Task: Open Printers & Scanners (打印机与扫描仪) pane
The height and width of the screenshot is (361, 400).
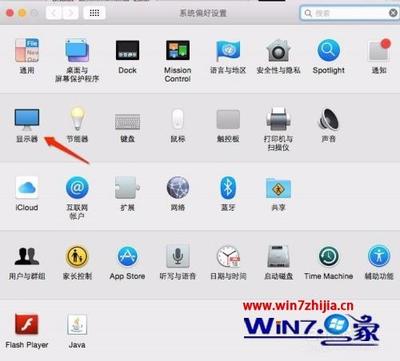Action: point(278,119)
